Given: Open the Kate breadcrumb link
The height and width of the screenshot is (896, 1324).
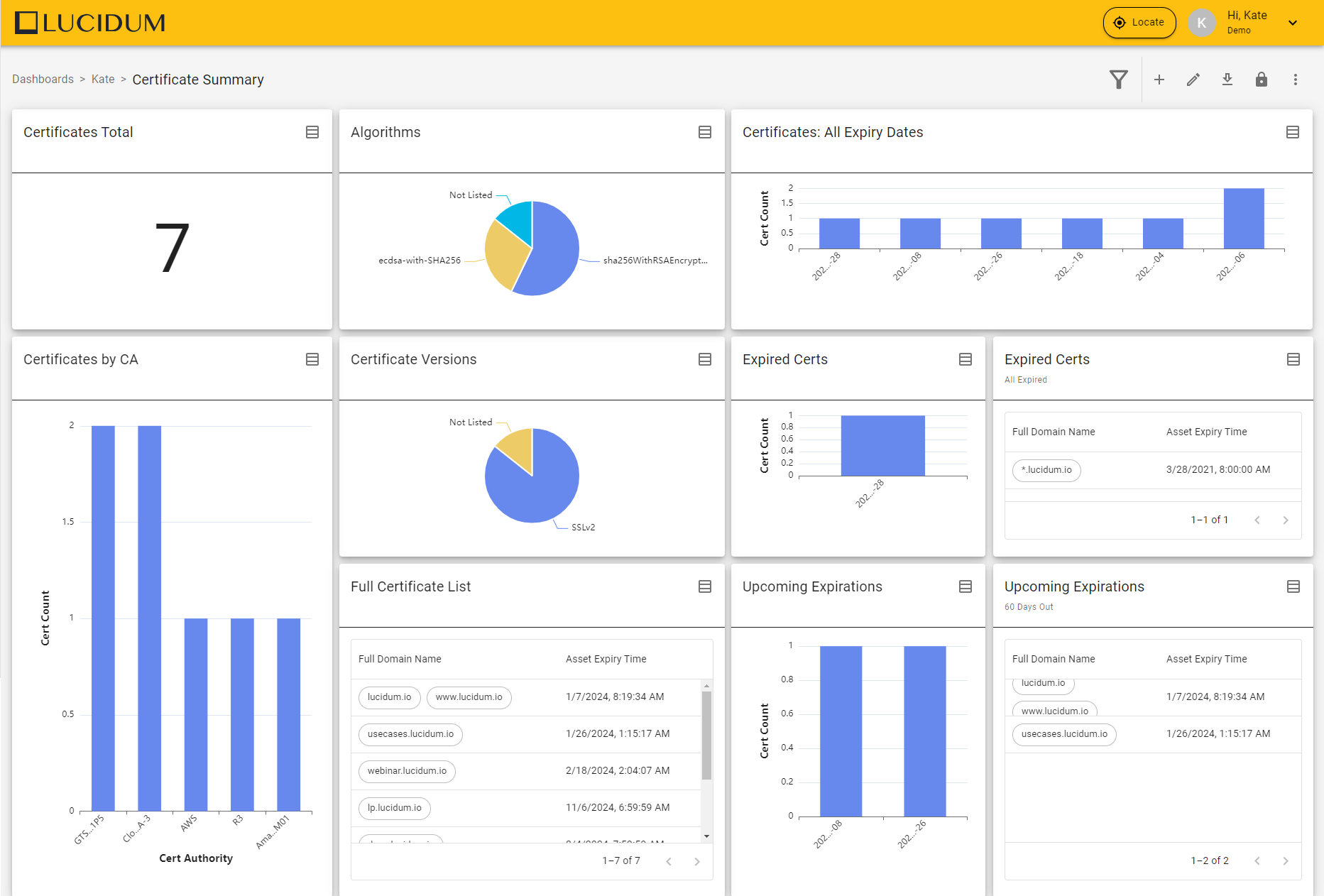Looking at the screenshot, I should pyautogui.click(x=103, y=80).
